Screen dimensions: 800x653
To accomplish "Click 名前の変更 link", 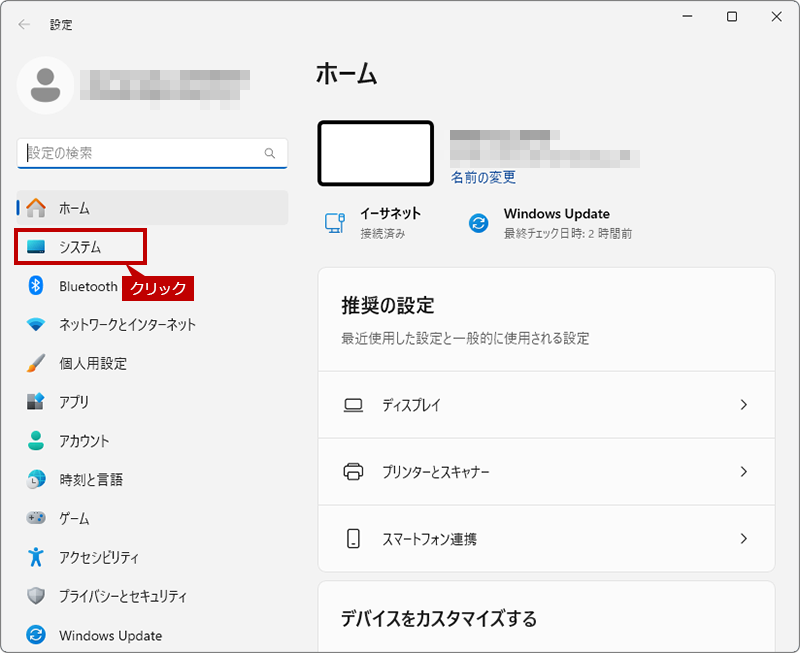I will pos(483,178).
